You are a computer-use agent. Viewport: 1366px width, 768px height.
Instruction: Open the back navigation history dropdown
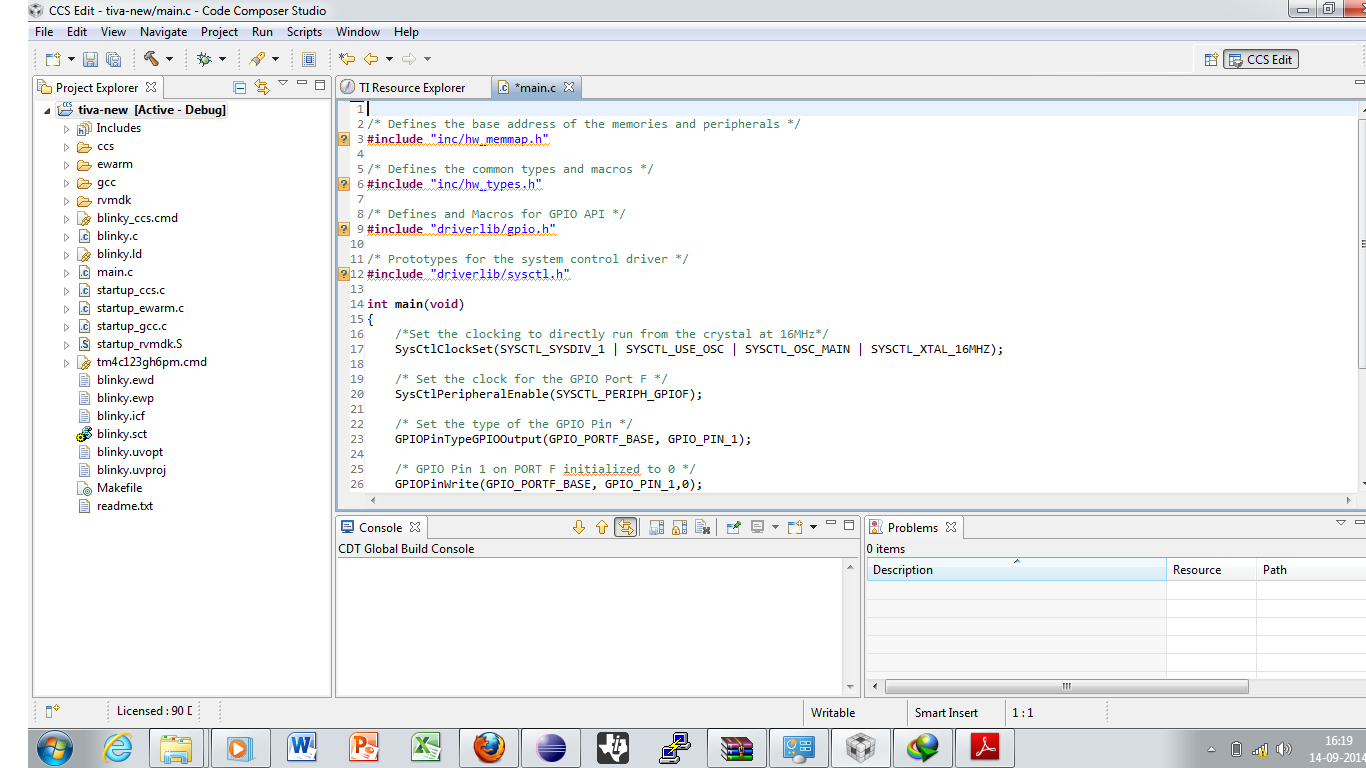pos(389,59)
